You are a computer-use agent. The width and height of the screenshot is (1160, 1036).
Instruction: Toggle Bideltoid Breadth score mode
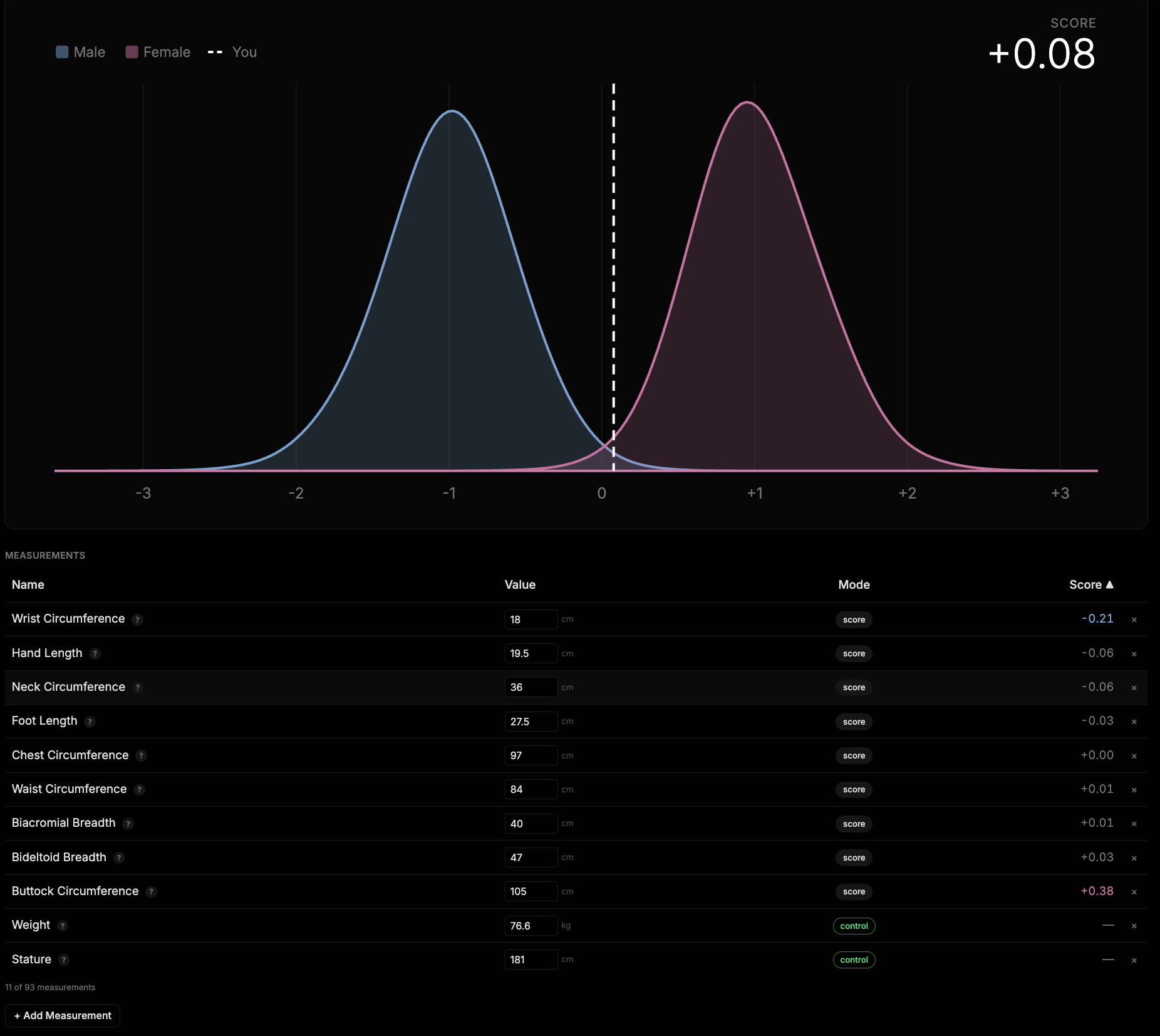click(x=854, y=857)
